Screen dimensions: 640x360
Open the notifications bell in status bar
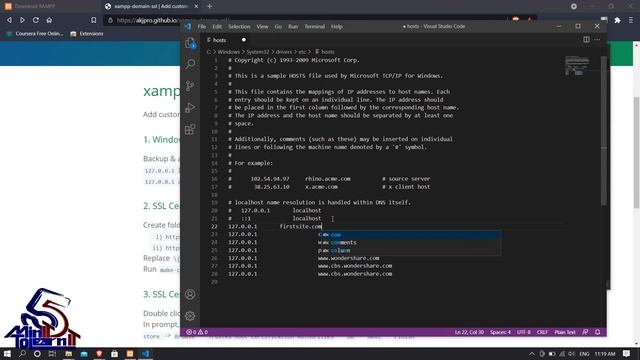pos(598,332)
